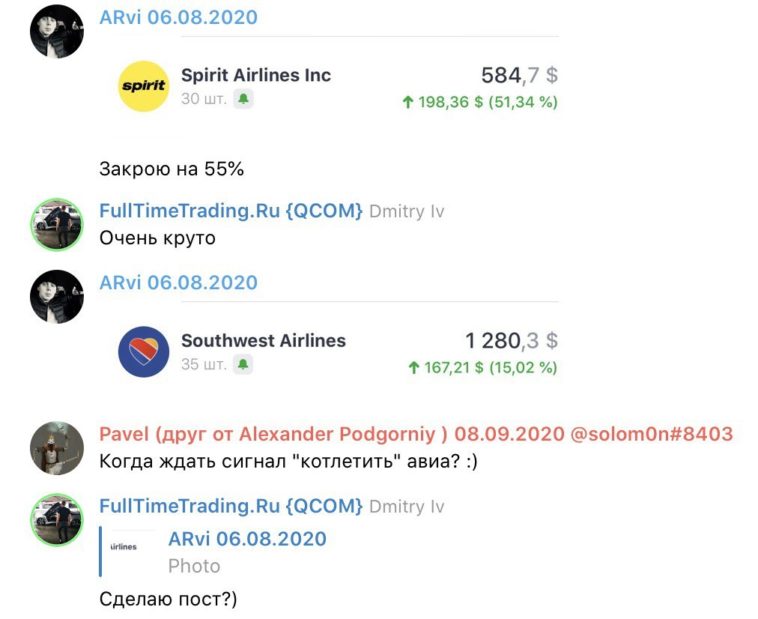Click the FullTimeTrading.Ru name above the quoted reply
This screenshot has width=758, height=619.
[x=231, y=506]
